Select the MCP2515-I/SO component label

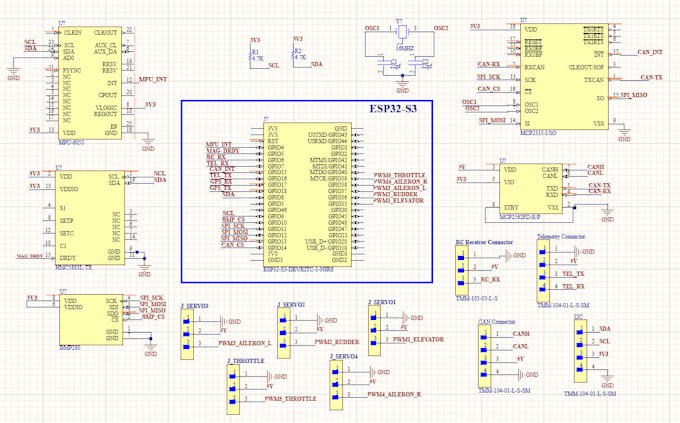pos(538,133)
